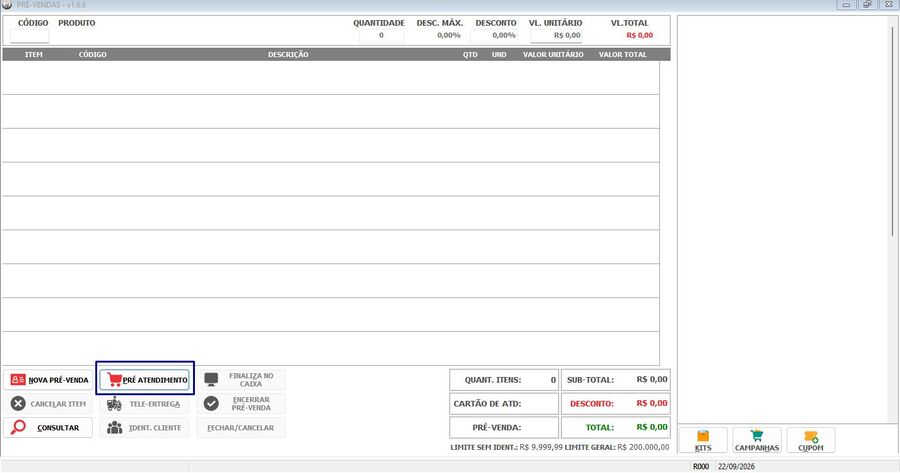900x473 pixels.
Task: Click the VL. Unitário value field
Action: click(556, 36)
